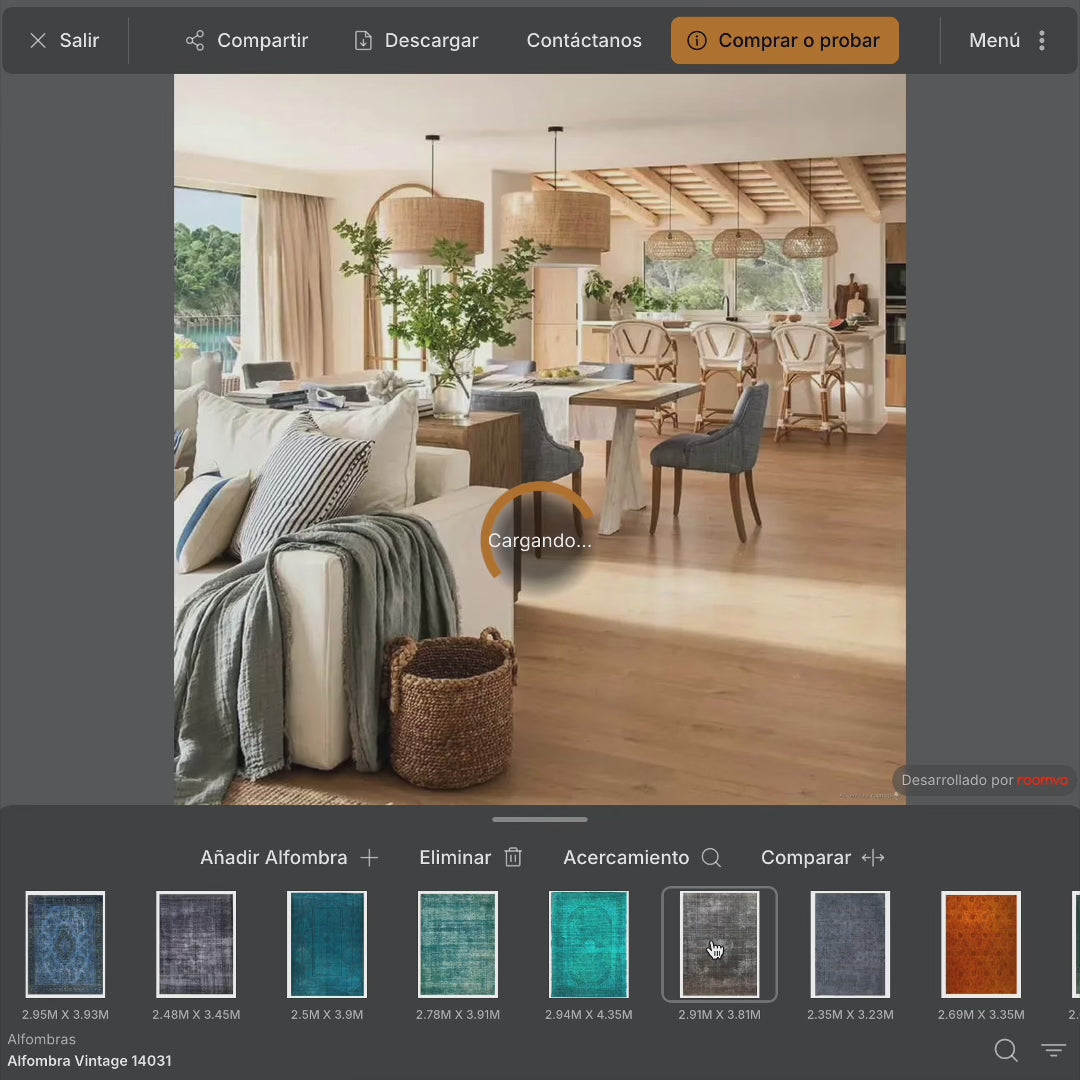Select the green rug 2.78M X 3.91M
The height and width of the screenshot is (1080, 1080).
click(x=458, y=944)
